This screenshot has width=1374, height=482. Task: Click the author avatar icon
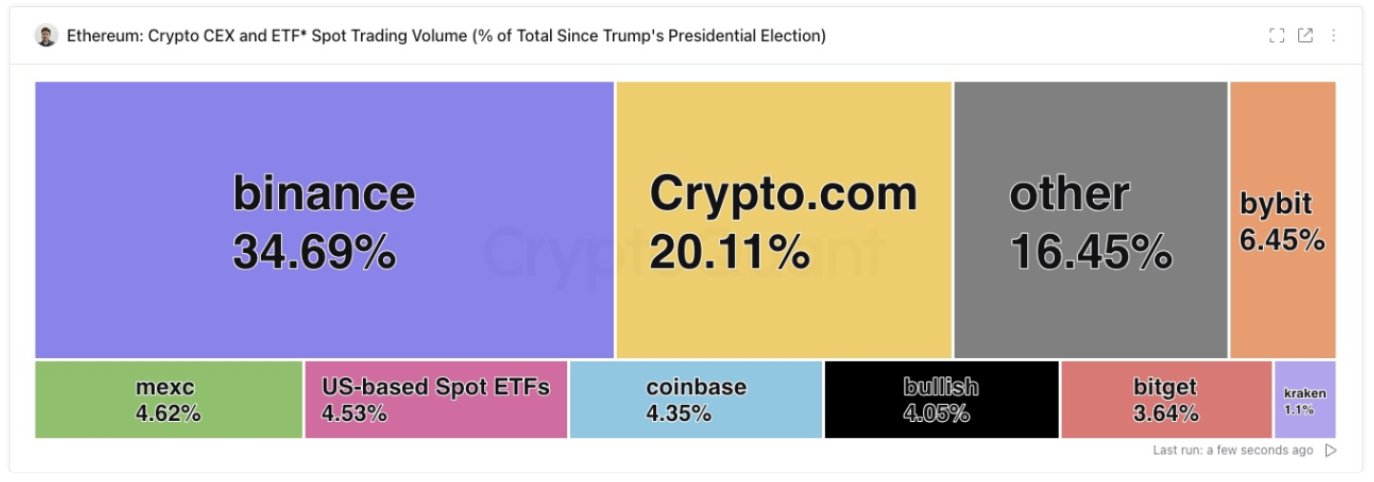pos(46,36)
